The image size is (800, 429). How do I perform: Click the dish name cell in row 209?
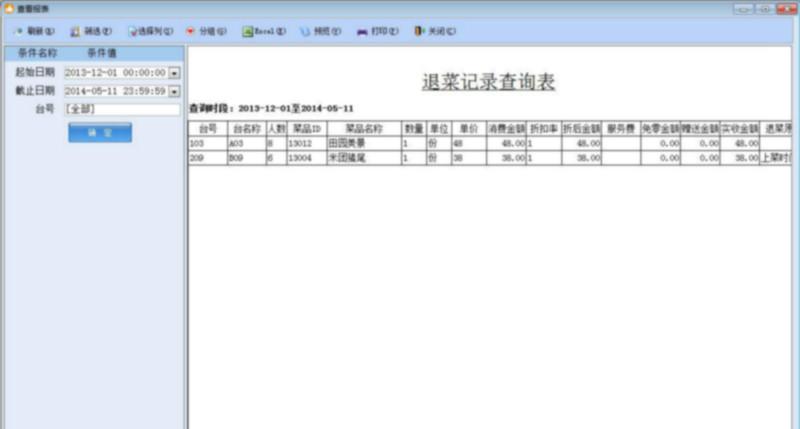pyautogui.click(x=364, y=158)
